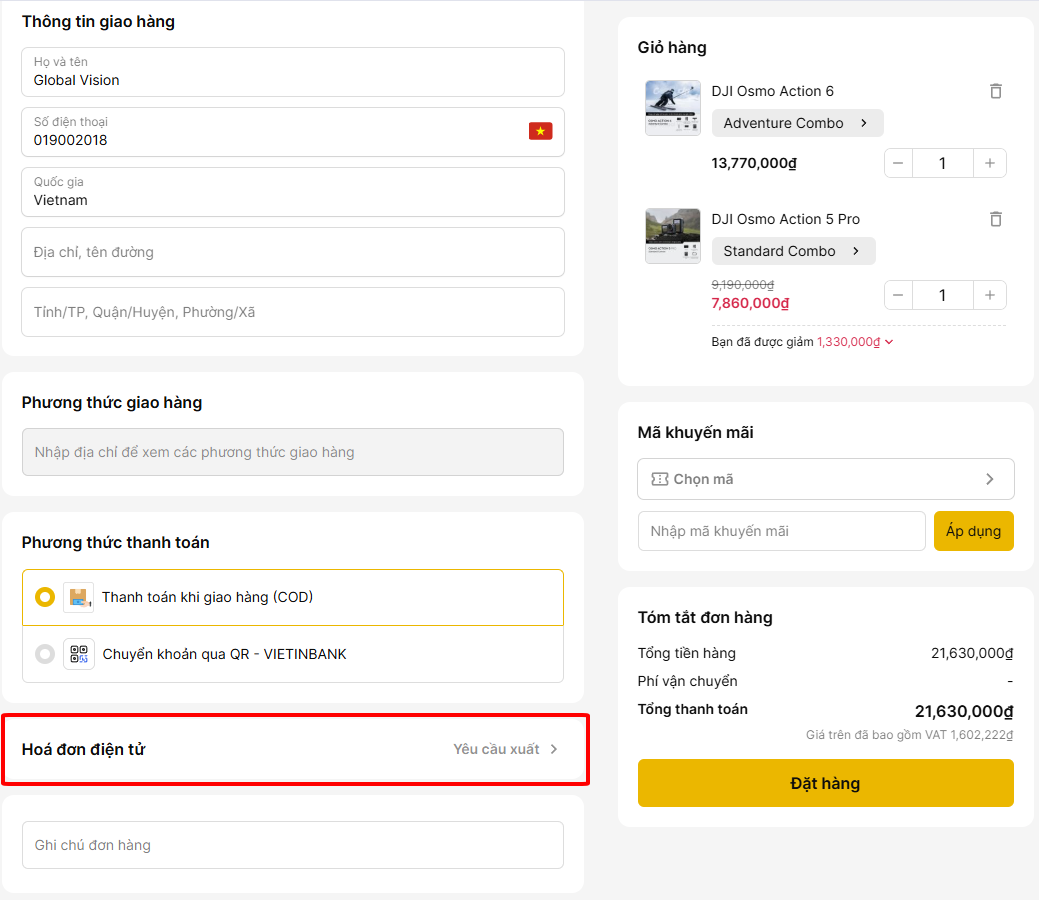
Task: Increase quantity of Osmo Action 5 Pro
Action: 989,295
